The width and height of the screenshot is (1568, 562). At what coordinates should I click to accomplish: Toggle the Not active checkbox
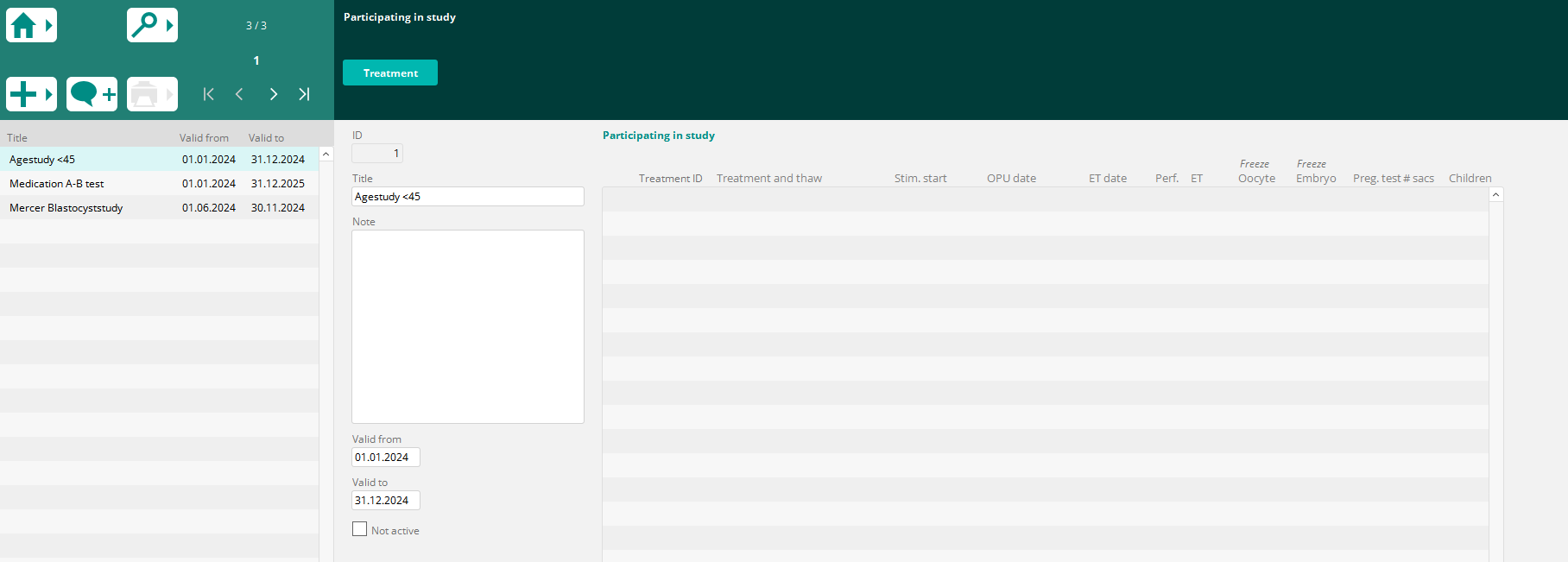click(x=359, y=529)
